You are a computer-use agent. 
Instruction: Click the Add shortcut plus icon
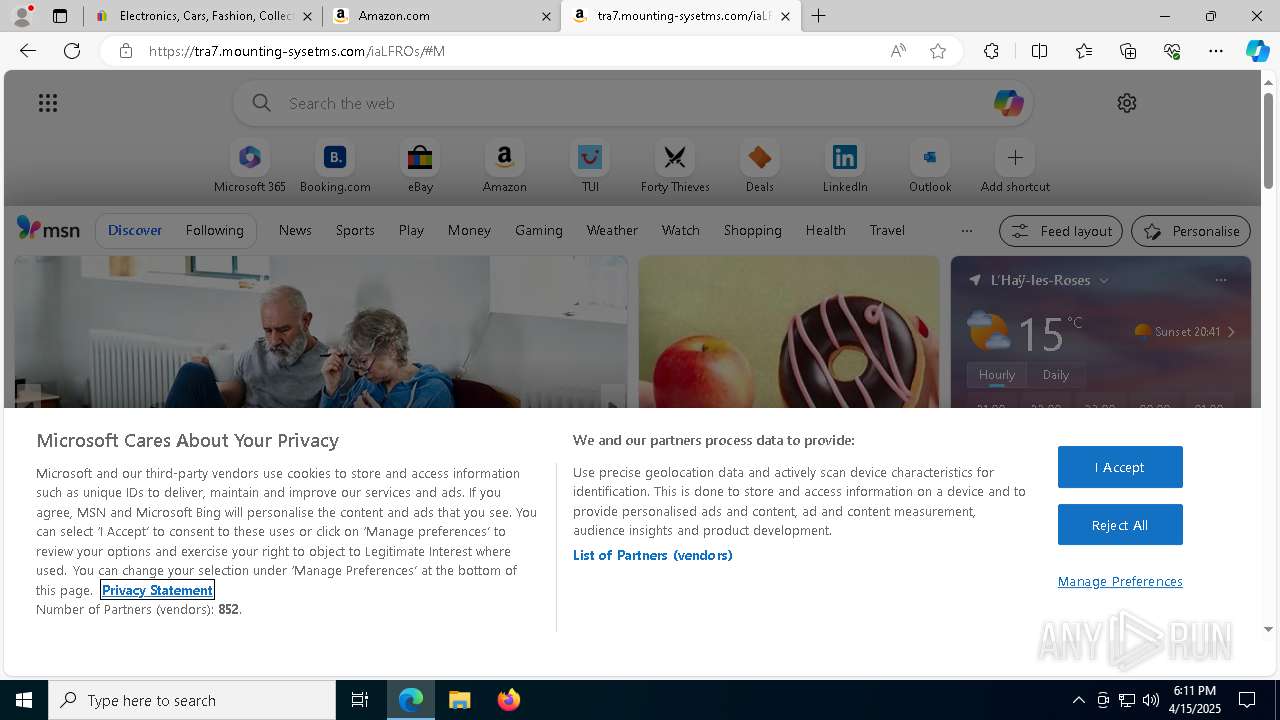[1015, 158]
